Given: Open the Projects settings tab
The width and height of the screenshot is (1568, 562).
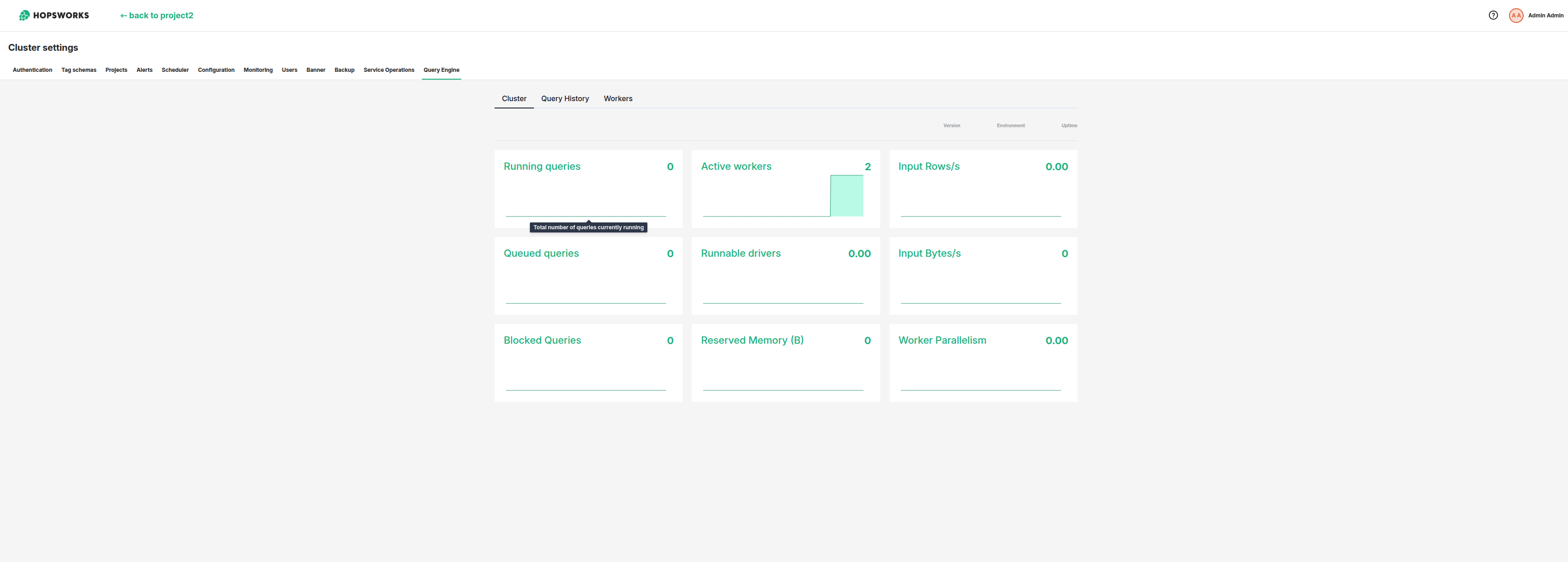Looking at the screenshot, I should pos(116,70).
